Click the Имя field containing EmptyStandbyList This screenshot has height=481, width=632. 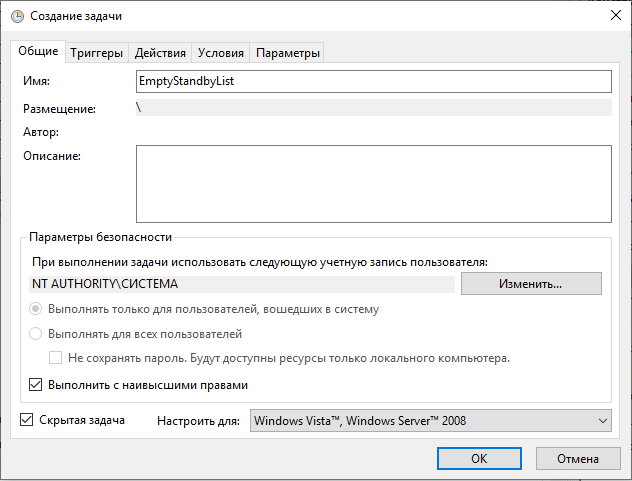coord(373,81)
